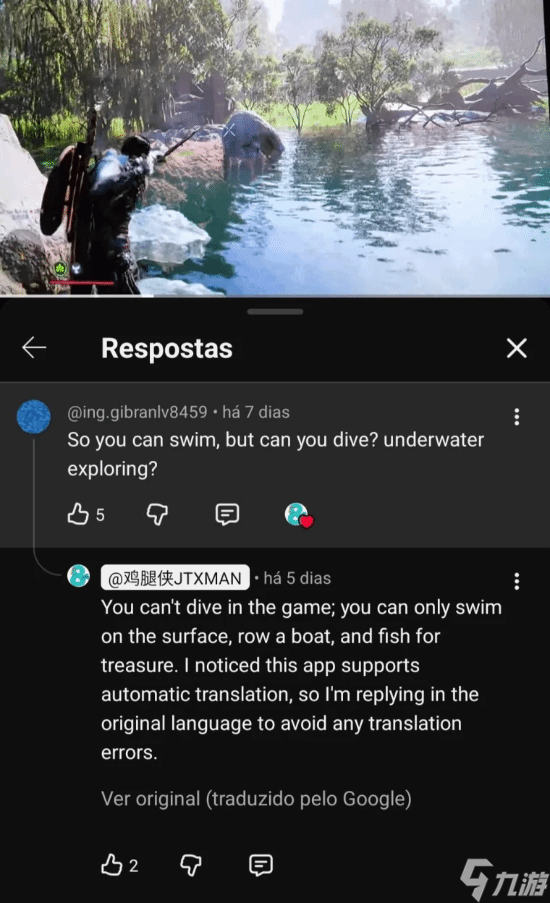Viewport: 550px width, 903px height.
Task: Dislike the JTXMAN reply
Action: click(x=191, y=865)
